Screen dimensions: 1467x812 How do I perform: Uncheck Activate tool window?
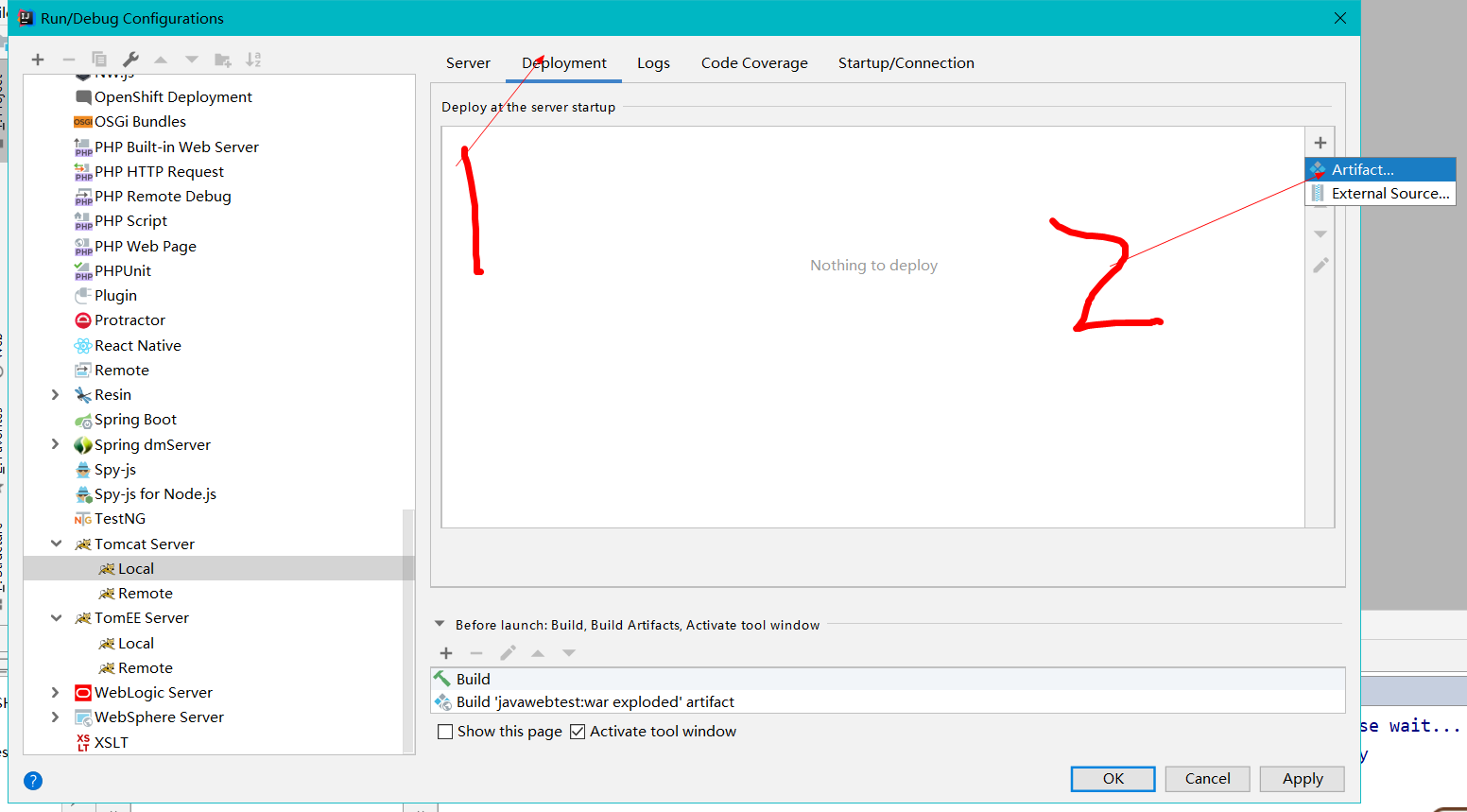[x=578, y=732]
